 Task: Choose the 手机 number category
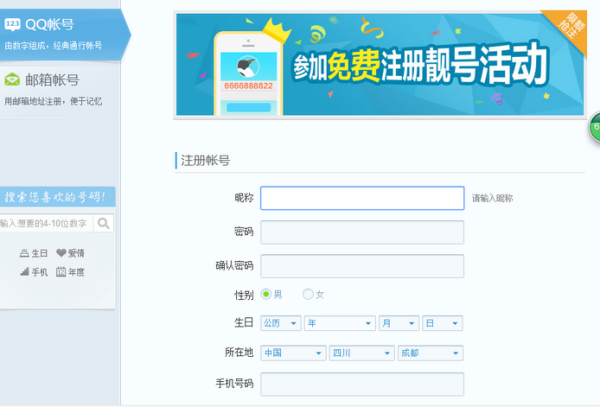[x=34, y=272]
